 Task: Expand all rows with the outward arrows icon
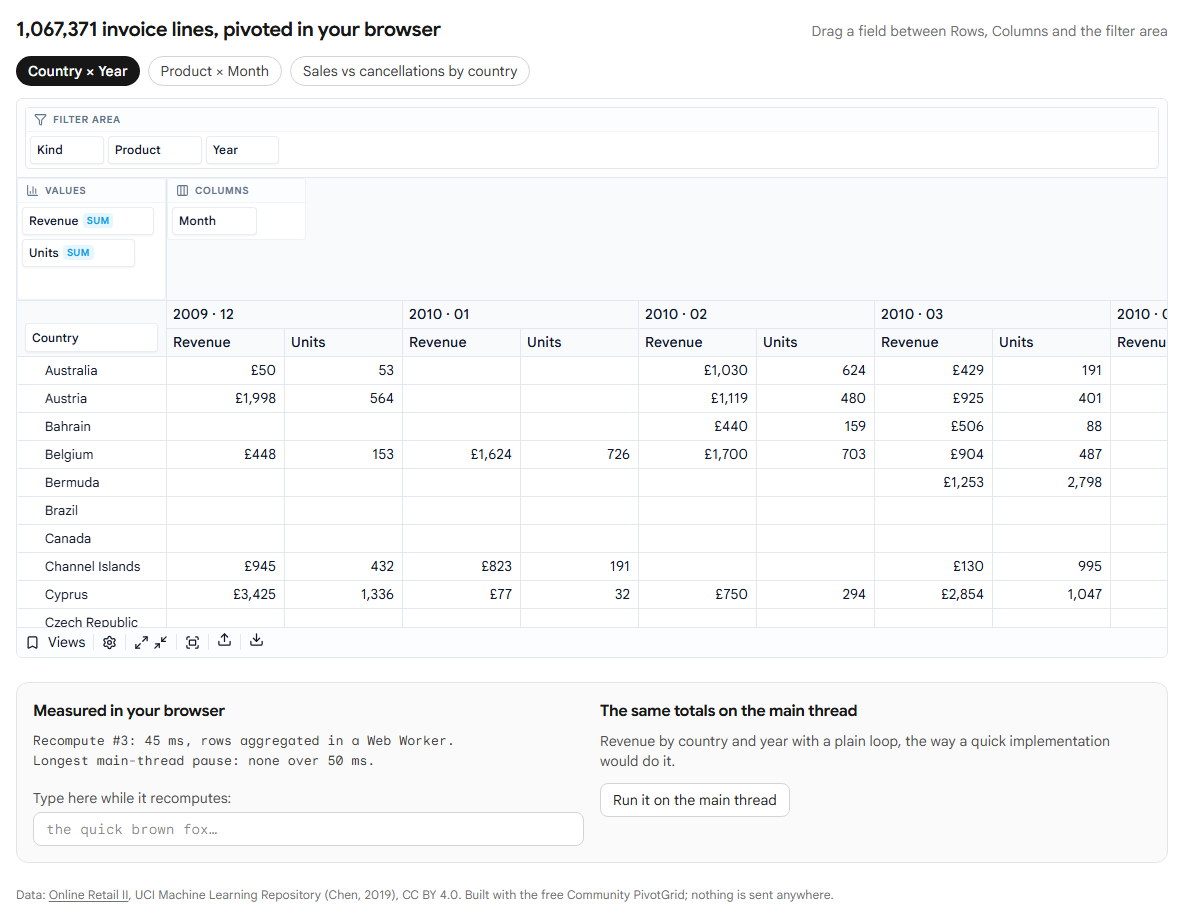pos(141,642)
